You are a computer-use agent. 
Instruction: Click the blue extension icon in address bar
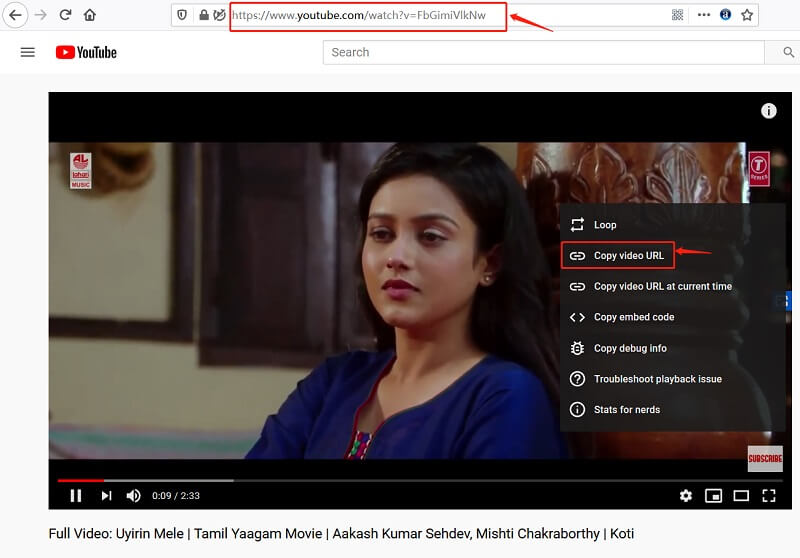725,15
